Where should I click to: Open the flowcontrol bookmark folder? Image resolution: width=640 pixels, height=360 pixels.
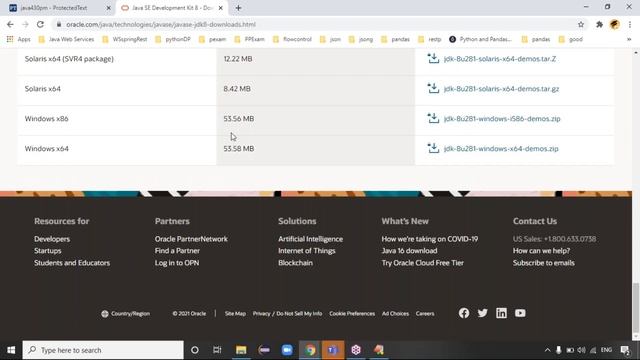(x=292, y=39)
